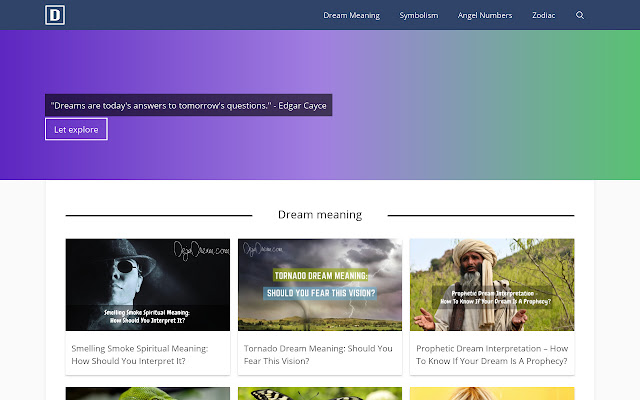Go to the Symbolism section
This screenshot has width=640, height=400.
418,15
